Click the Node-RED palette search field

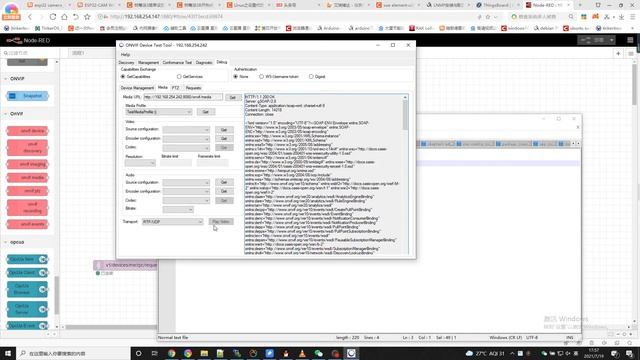pos(29,53)
